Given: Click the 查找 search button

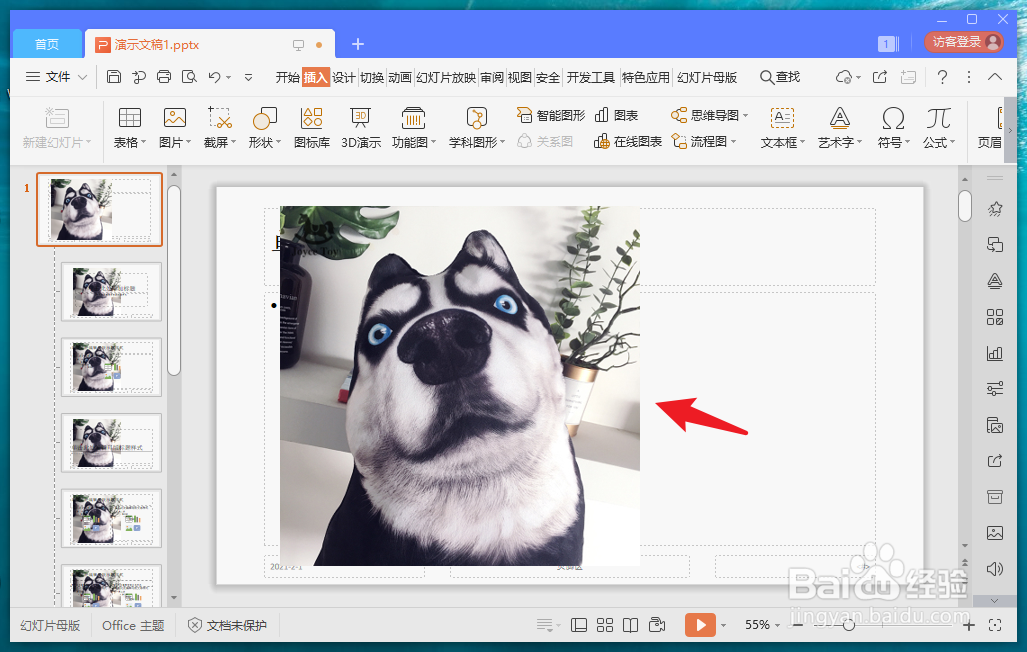Looking at the screenshot, I should pos(780,77).
